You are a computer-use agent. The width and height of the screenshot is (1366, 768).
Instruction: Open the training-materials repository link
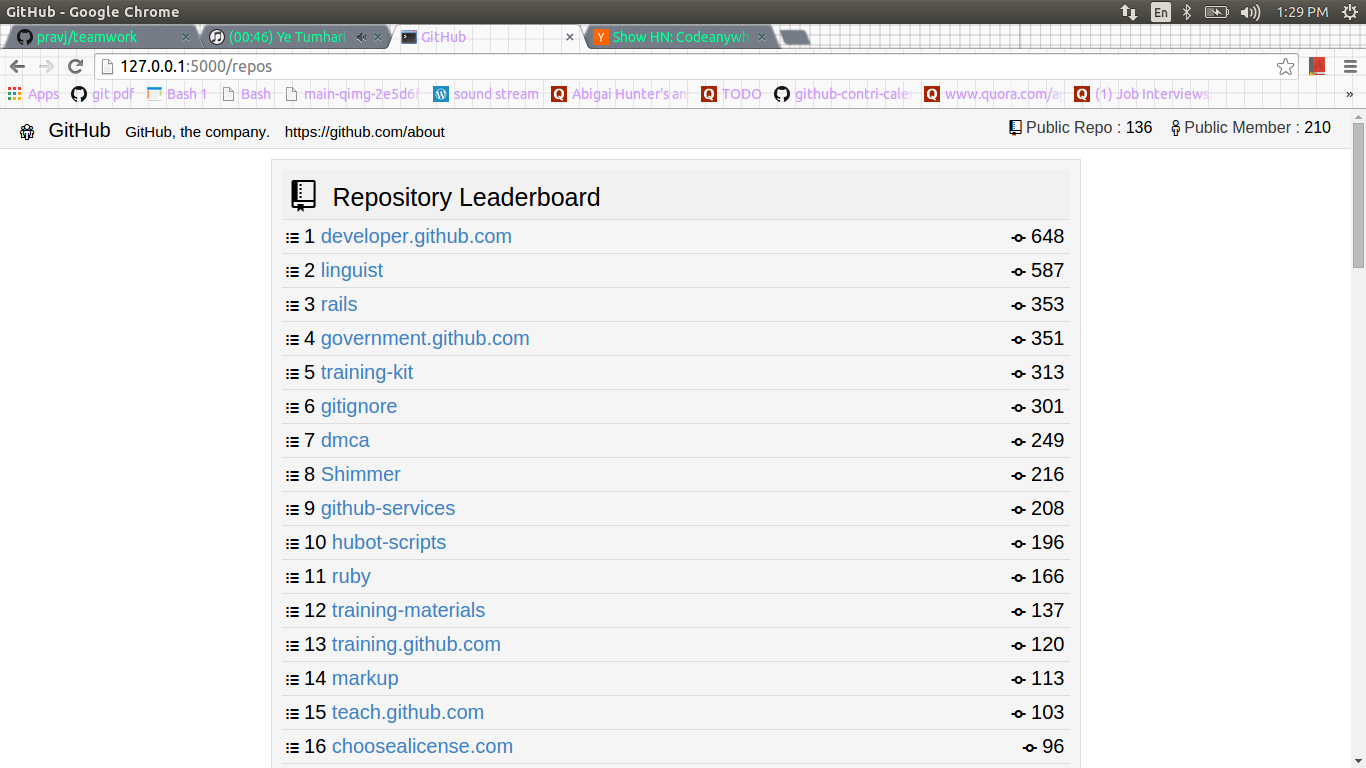pyautogui.click(x=408, y=611)
